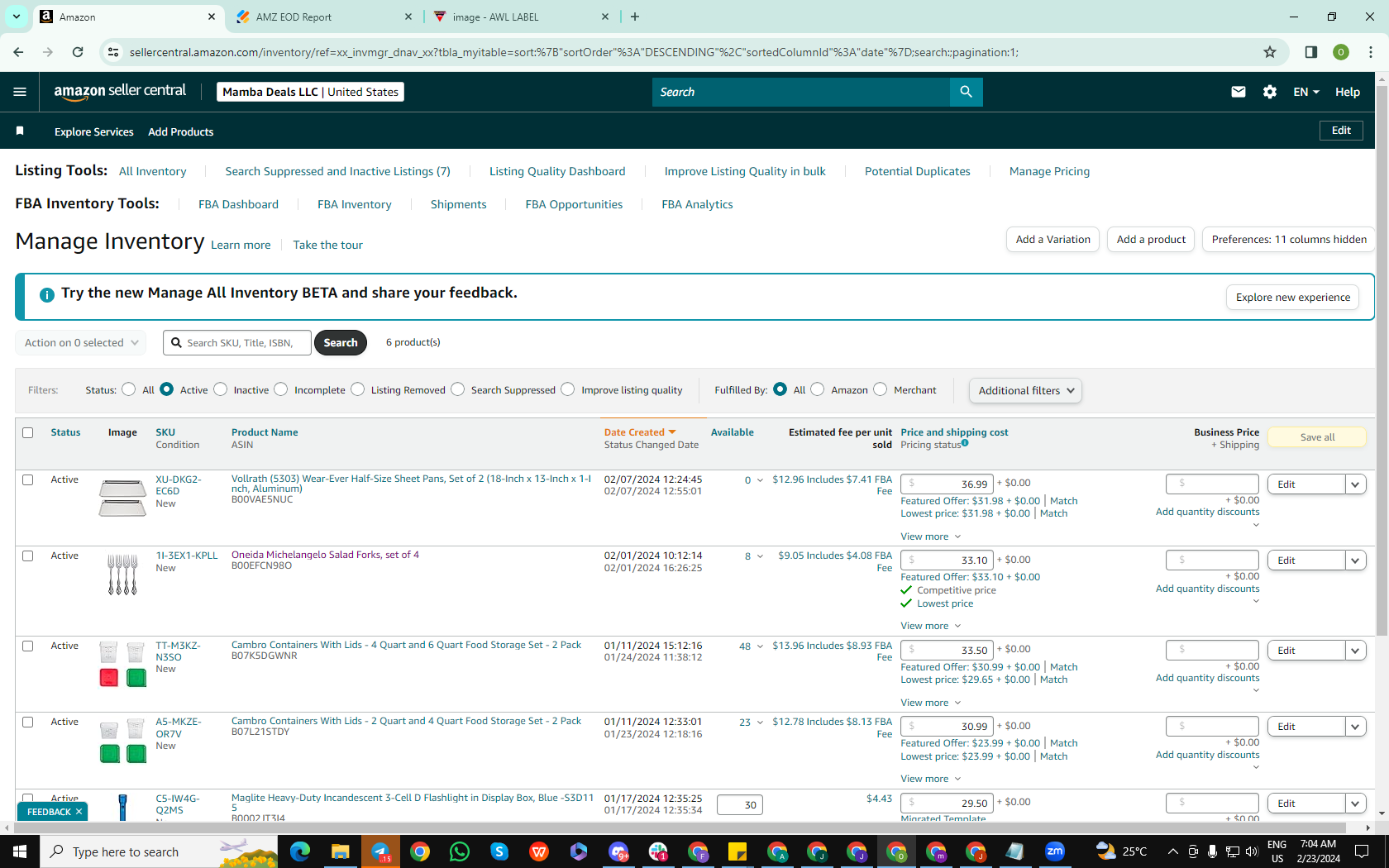
Task: Open Chrome profile avatar
Action: point(1341,52)
